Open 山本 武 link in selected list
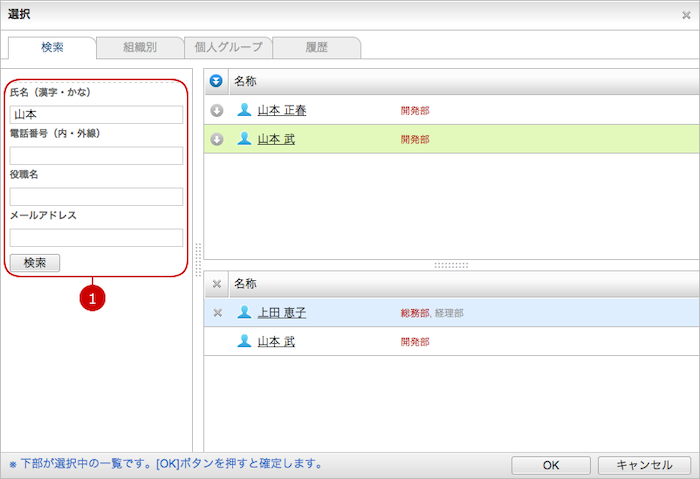Screen dimensions: 700x479 pyautogui.click(x=276, y=342)
